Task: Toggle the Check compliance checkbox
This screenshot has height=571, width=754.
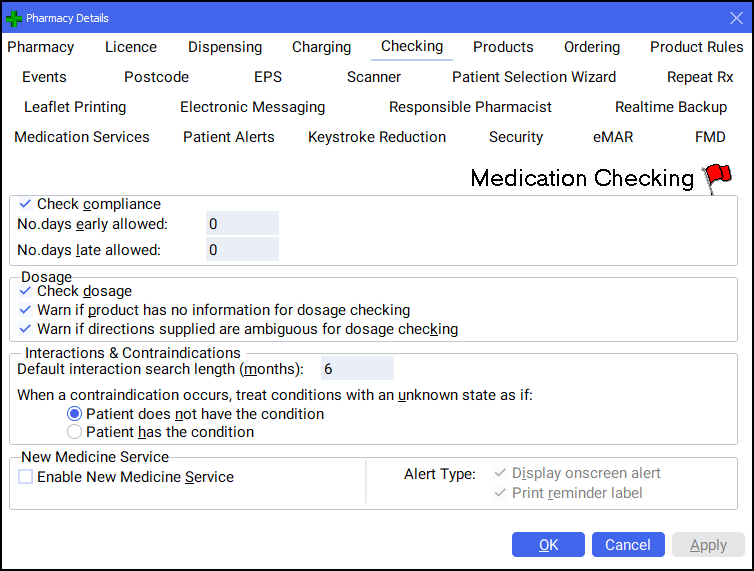Action: 26,204
